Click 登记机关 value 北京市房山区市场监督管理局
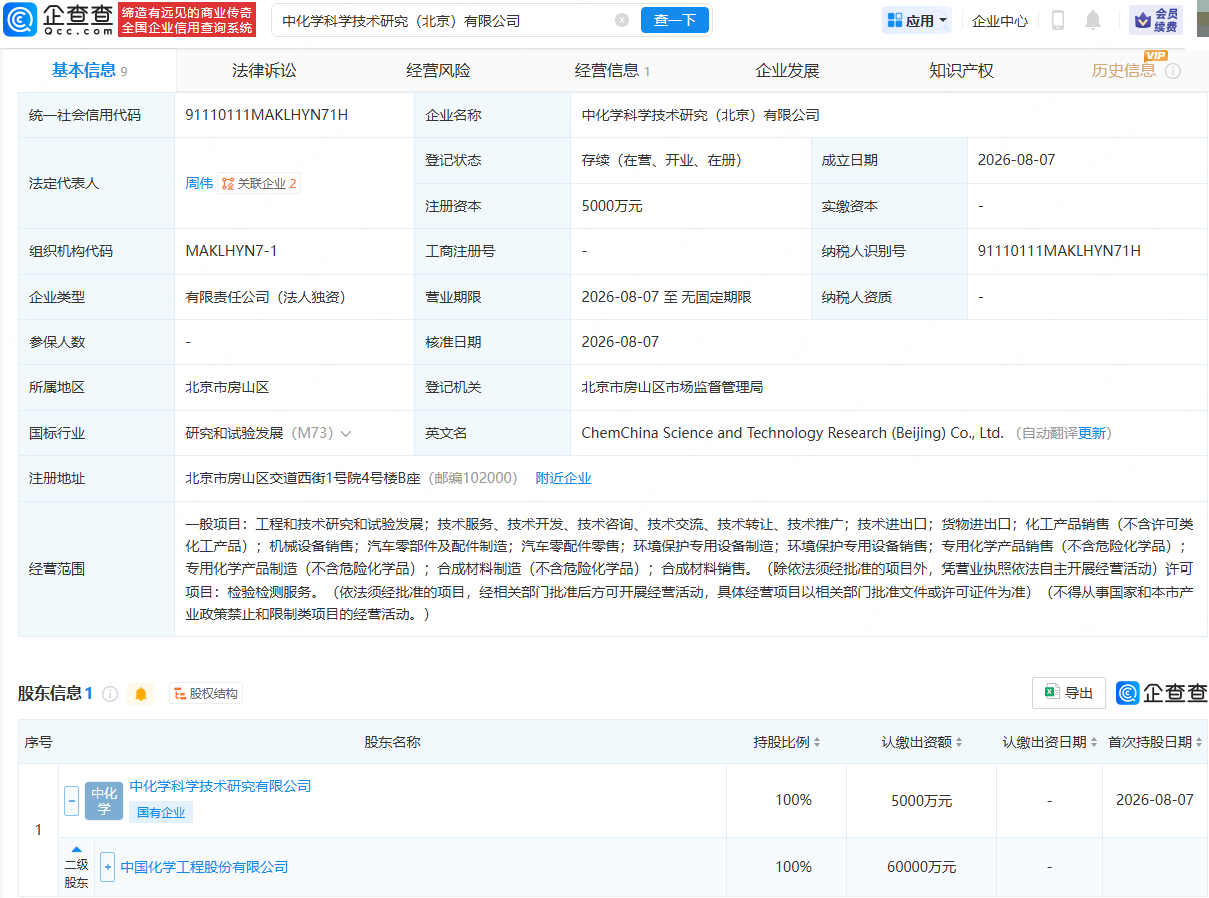 point(673,388)
